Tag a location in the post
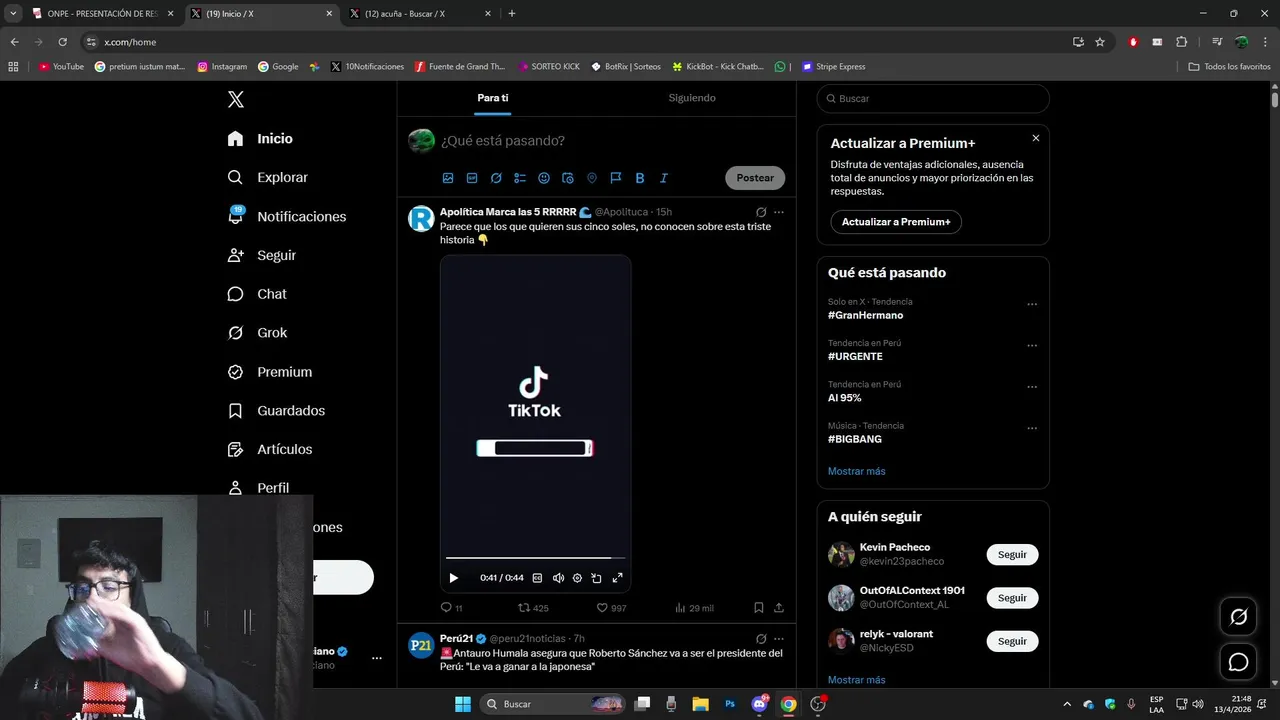Viewport: 1280px width, 720px height. (x=592, y=178)
